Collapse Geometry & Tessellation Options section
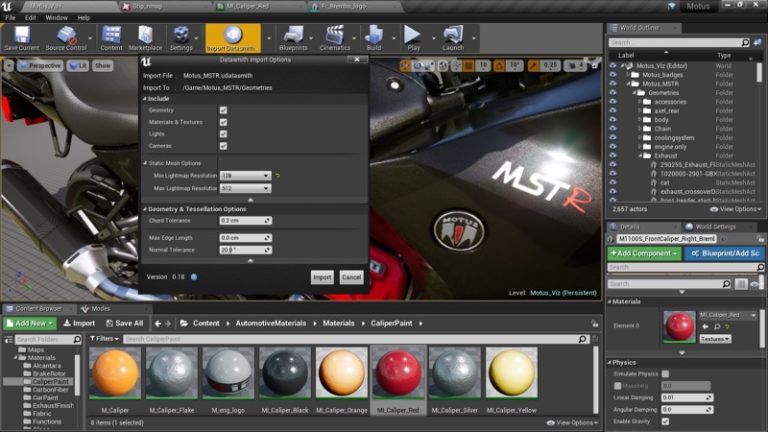The width and height of the screenshot is (768, 432). 145,209
